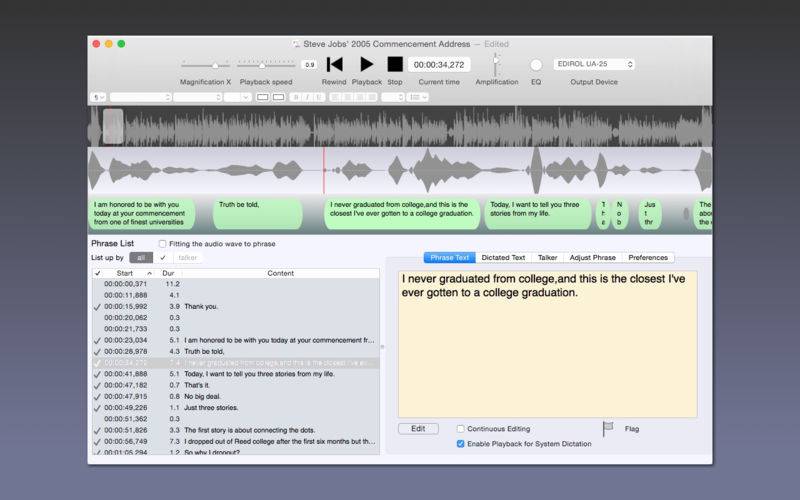Click the checkmark column header icon
The width and height of the screenshot is (800, 500).
point(97,273)
